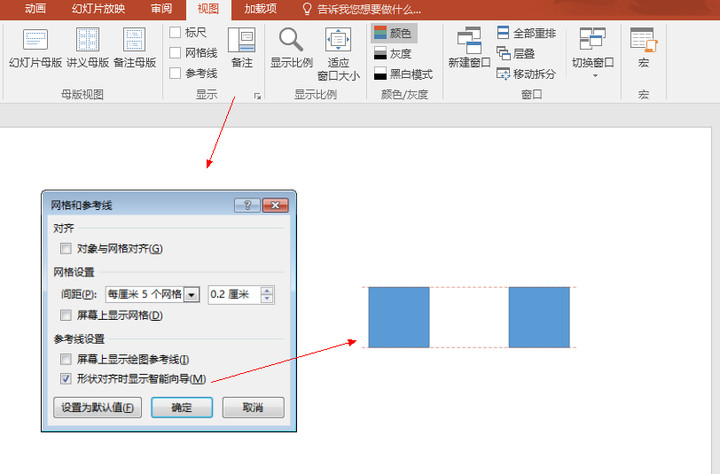Click the 0.2 厘米 spacing input field
Viewport: 720px width, 474px height.
click(234, 294)
